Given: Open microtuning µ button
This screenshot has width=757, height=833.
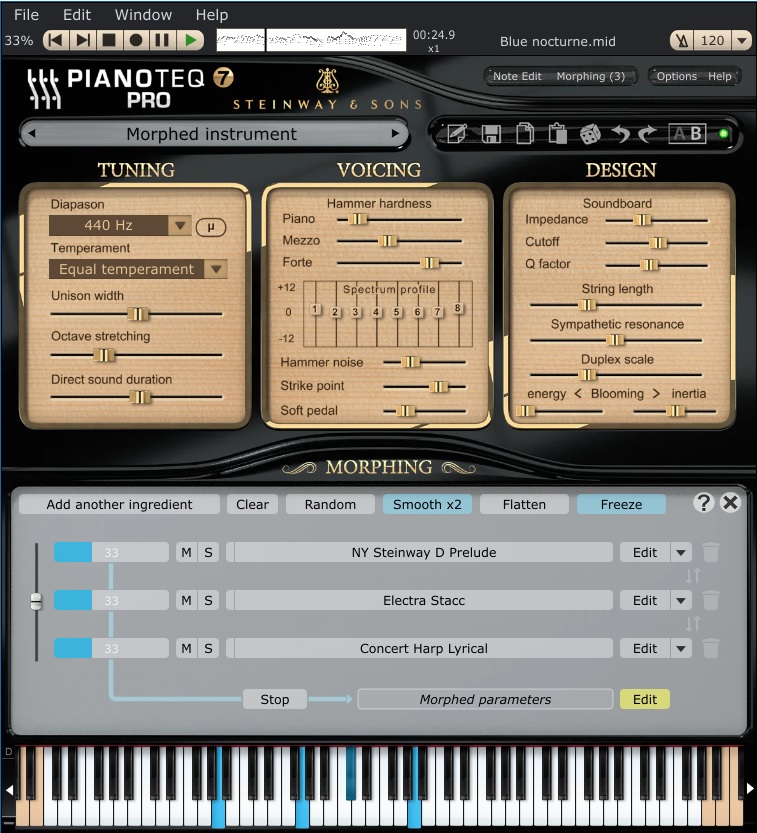Looking at the screenshot, I should [x=211, y=227].
